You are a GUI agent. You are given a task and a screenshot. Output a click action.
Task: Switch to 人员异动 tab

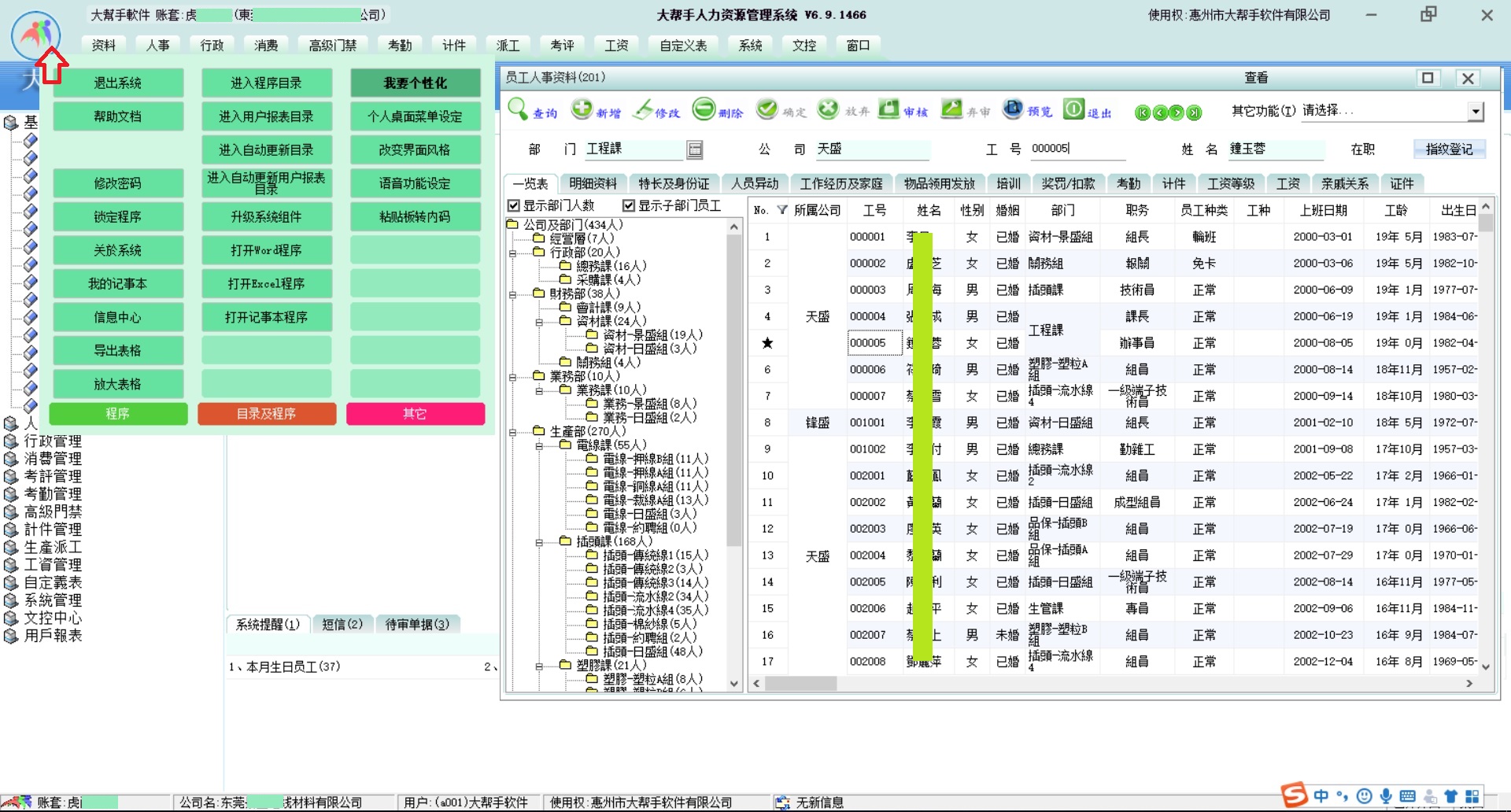[x=755, y=183]
